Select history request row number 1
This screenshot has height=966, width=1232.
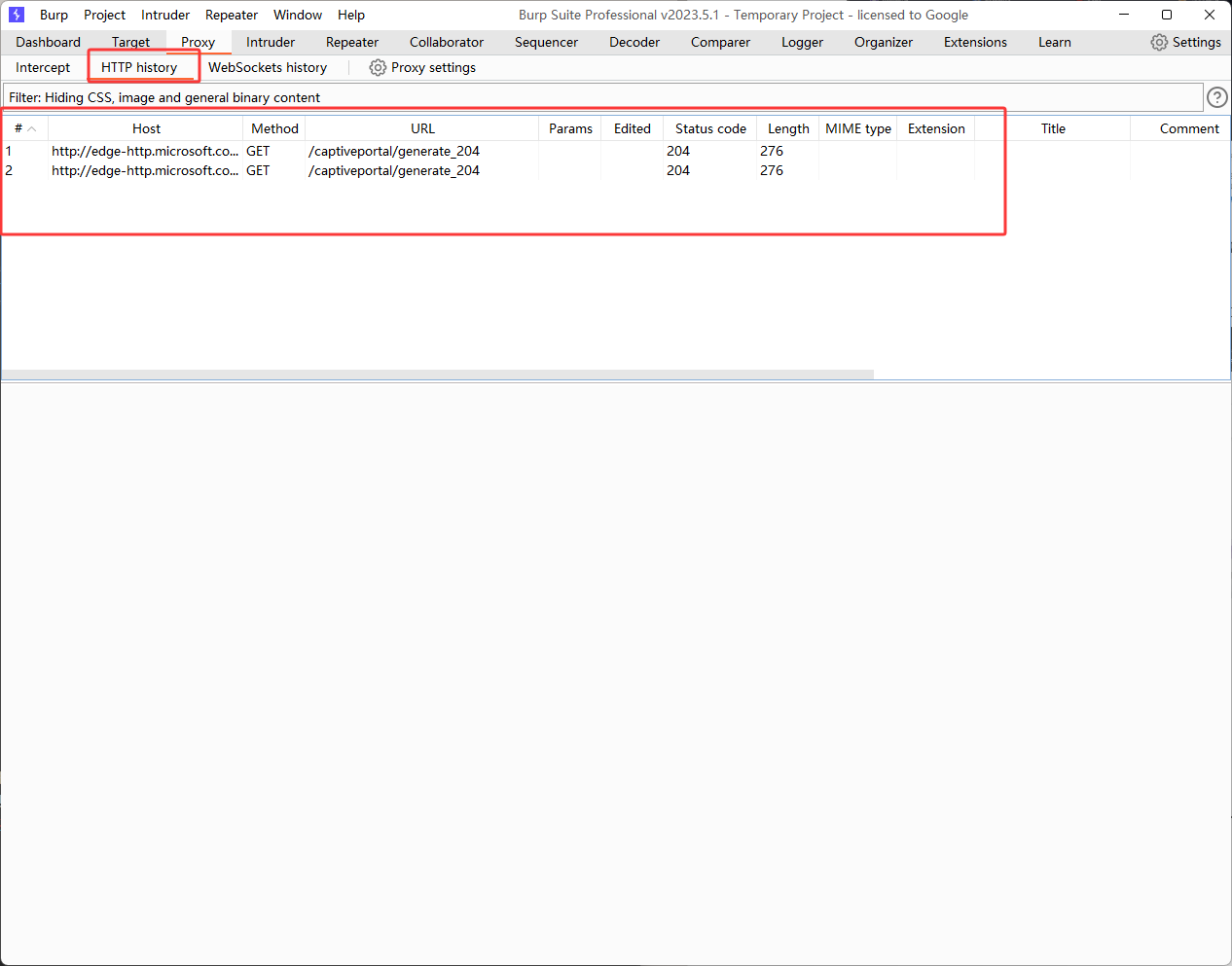click(615, 151)
